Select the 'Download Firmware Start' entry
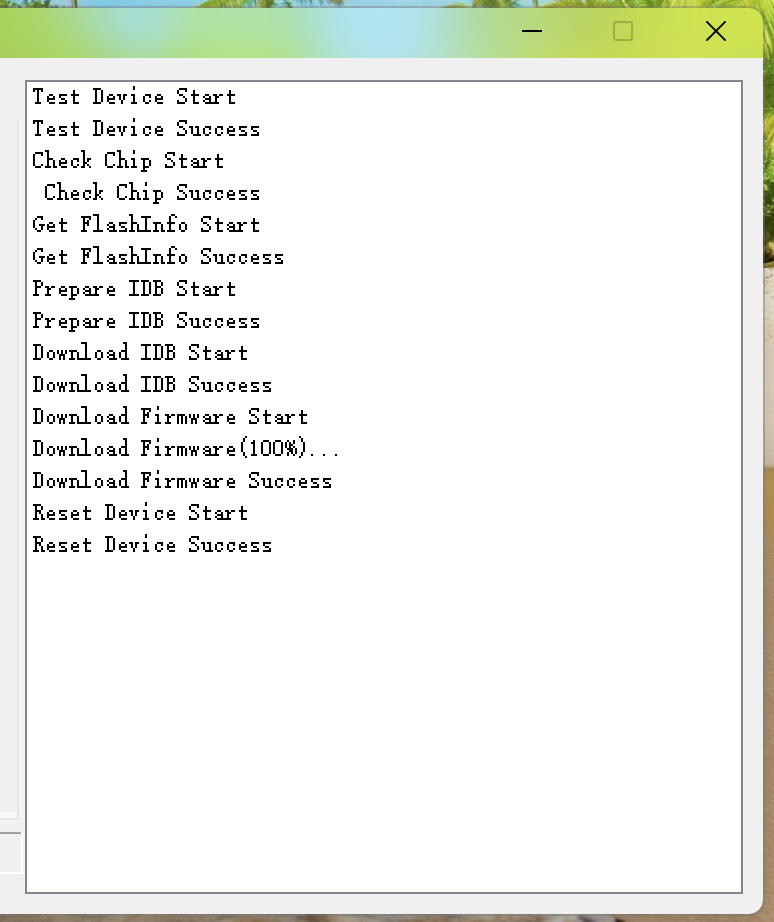The width and height of the screenshot is (774, 922). coord(170,416)
